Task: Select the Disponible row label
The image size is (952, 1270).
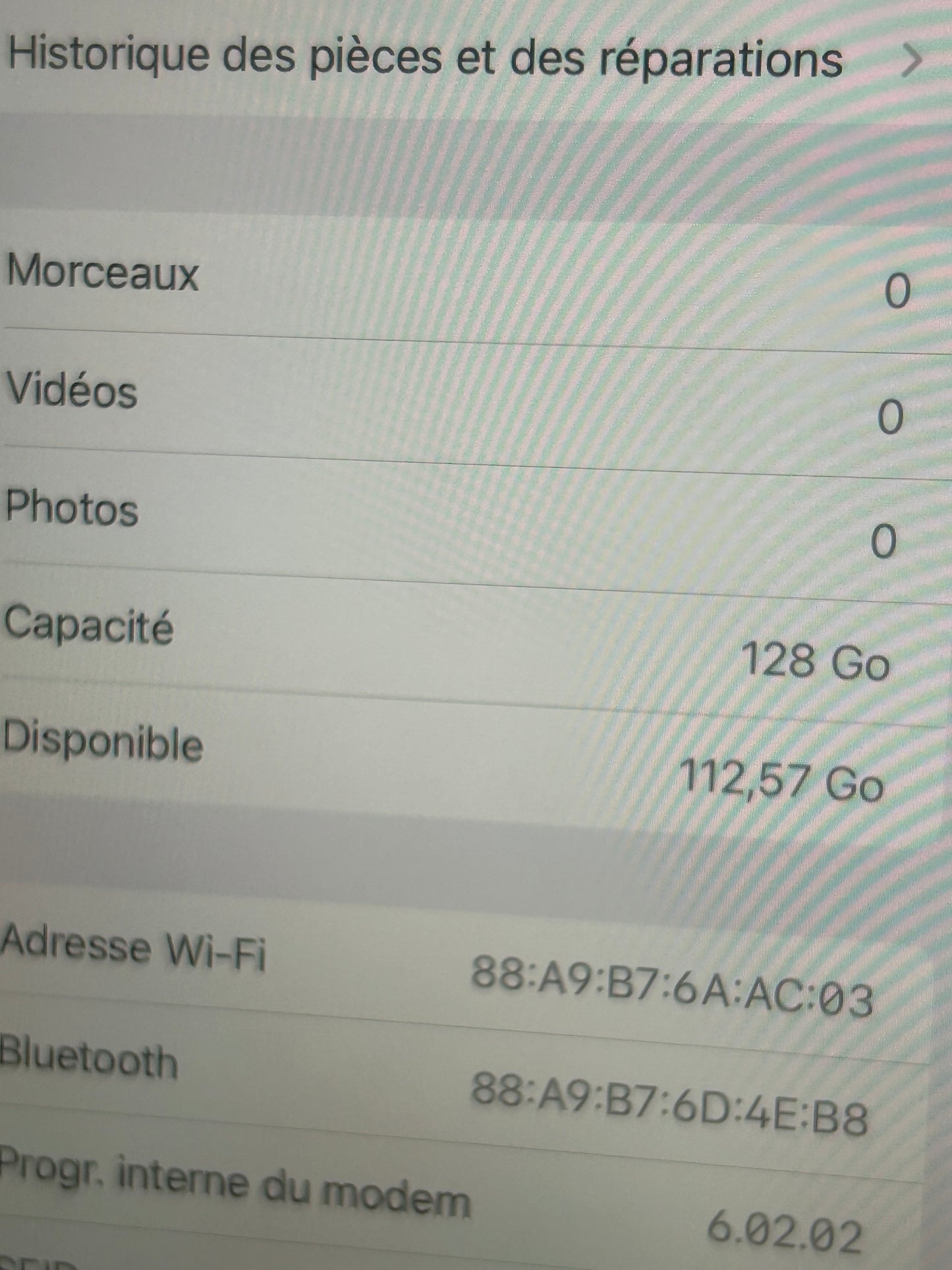Action: point(103,740)
